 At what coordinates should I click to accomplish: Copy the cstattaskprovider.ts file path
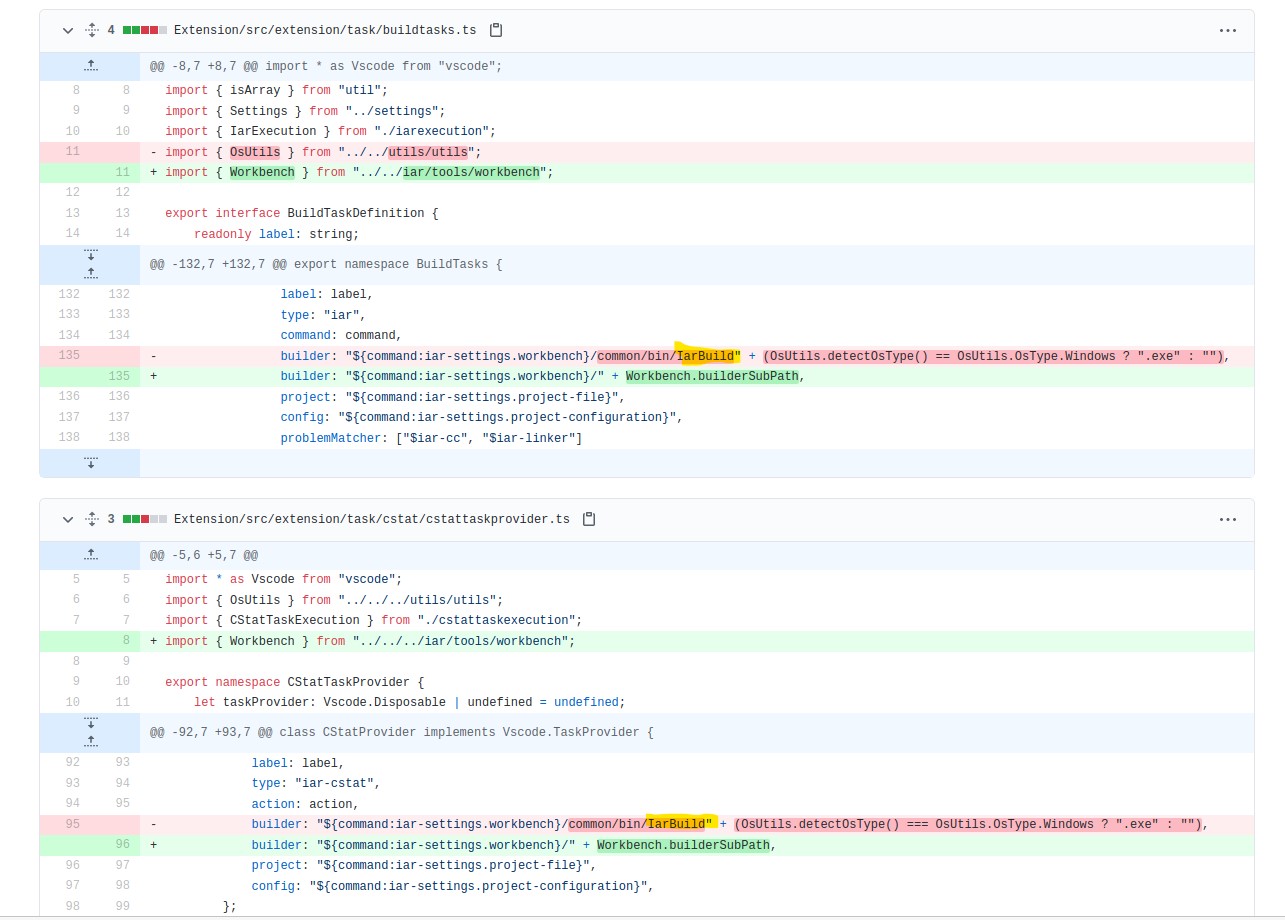click(x=588, y=519)
